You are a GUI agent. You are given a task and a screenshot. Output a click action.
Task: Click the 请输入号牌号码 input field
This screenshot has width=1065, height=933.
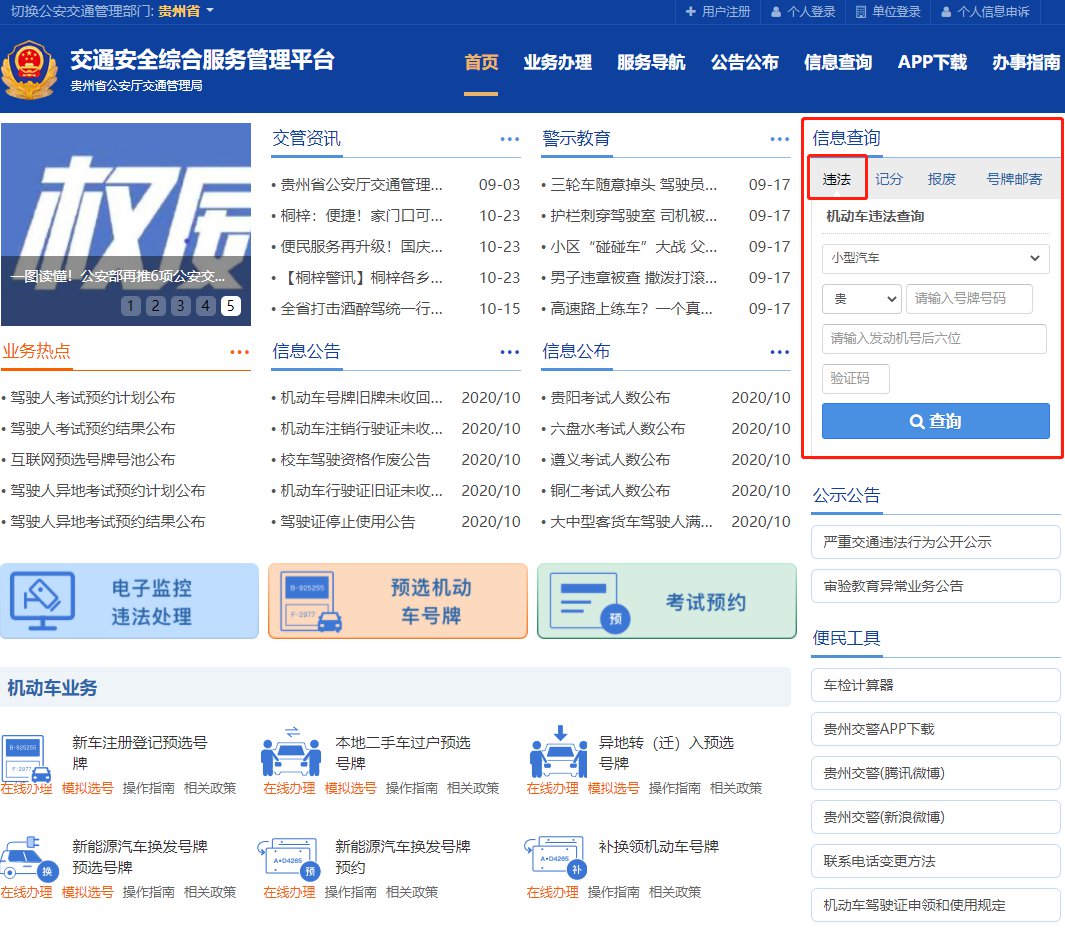point(968,299)
